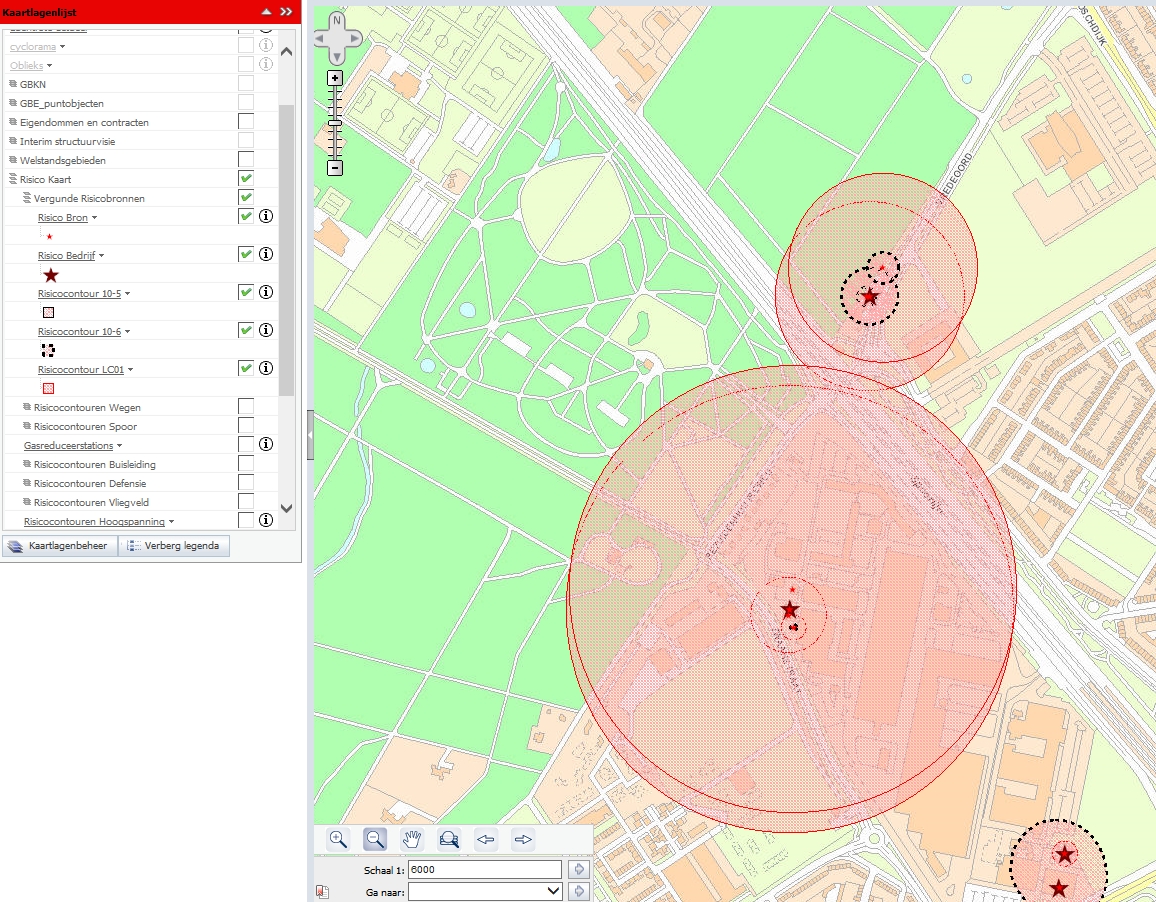Screen dimensions: 1156x902
Task: Hide the Risicocontour 10-6 layer
Action: 246,330
